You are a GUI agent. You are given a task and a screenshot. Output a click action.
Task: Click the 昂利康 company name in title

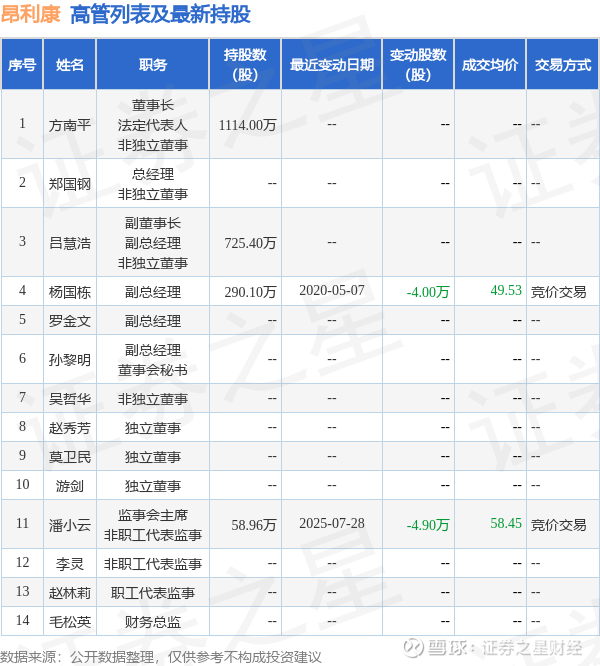pos(31,14)
